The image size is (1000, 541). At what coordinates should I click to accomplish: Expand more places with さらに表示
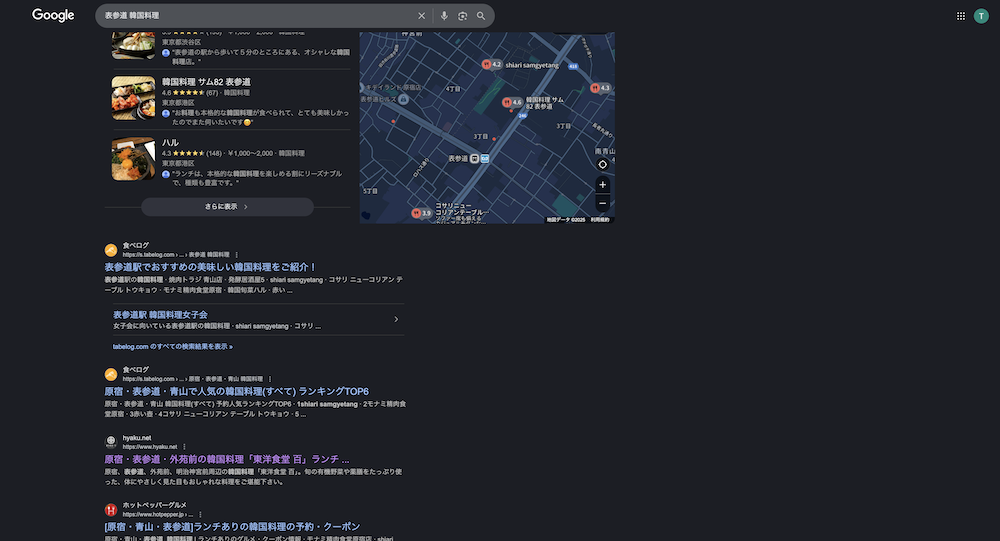point(227,207)
